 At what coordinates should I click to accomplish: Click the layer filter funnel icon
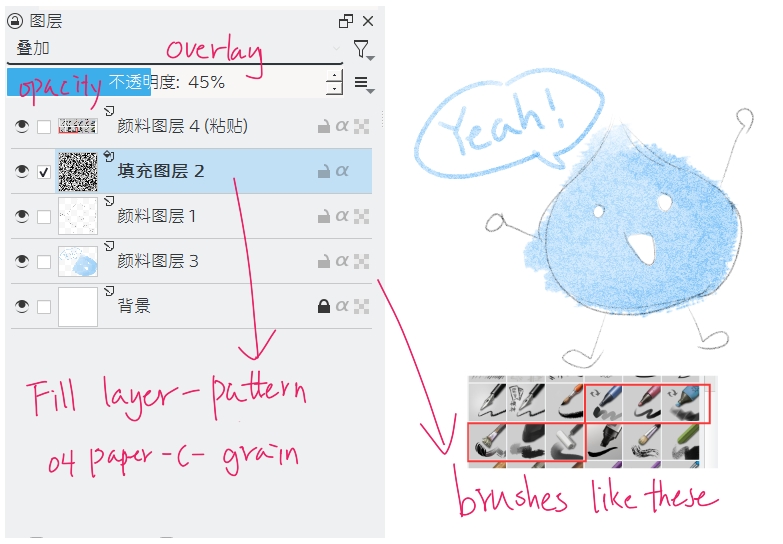363,50
